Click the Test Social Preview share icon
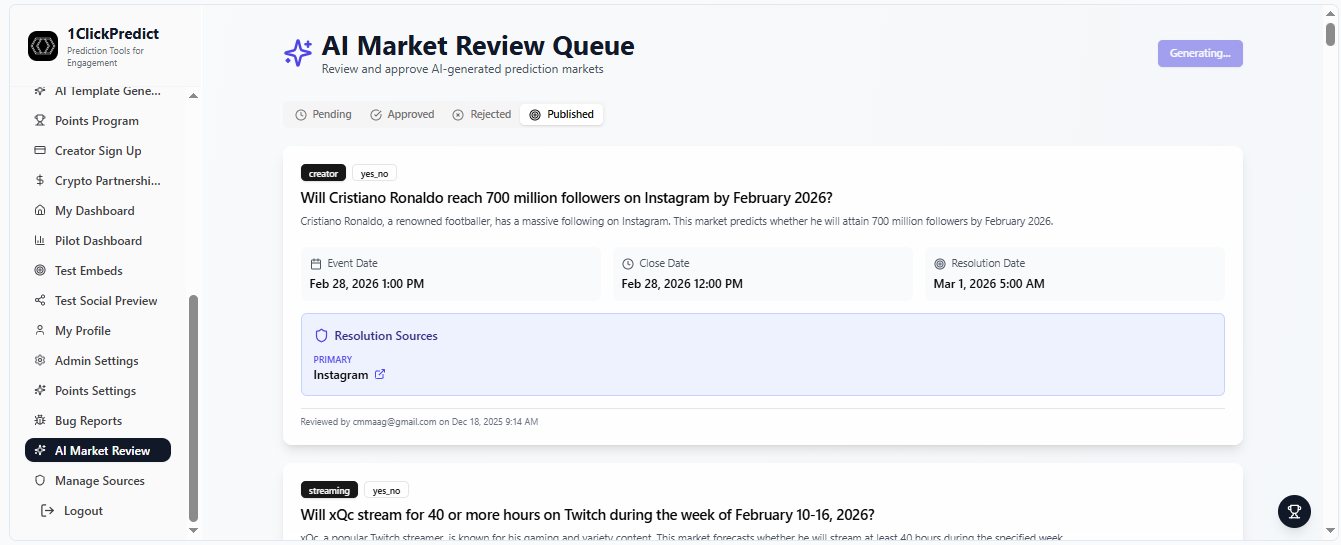The image size is (1341, 545). click(40, 301)
